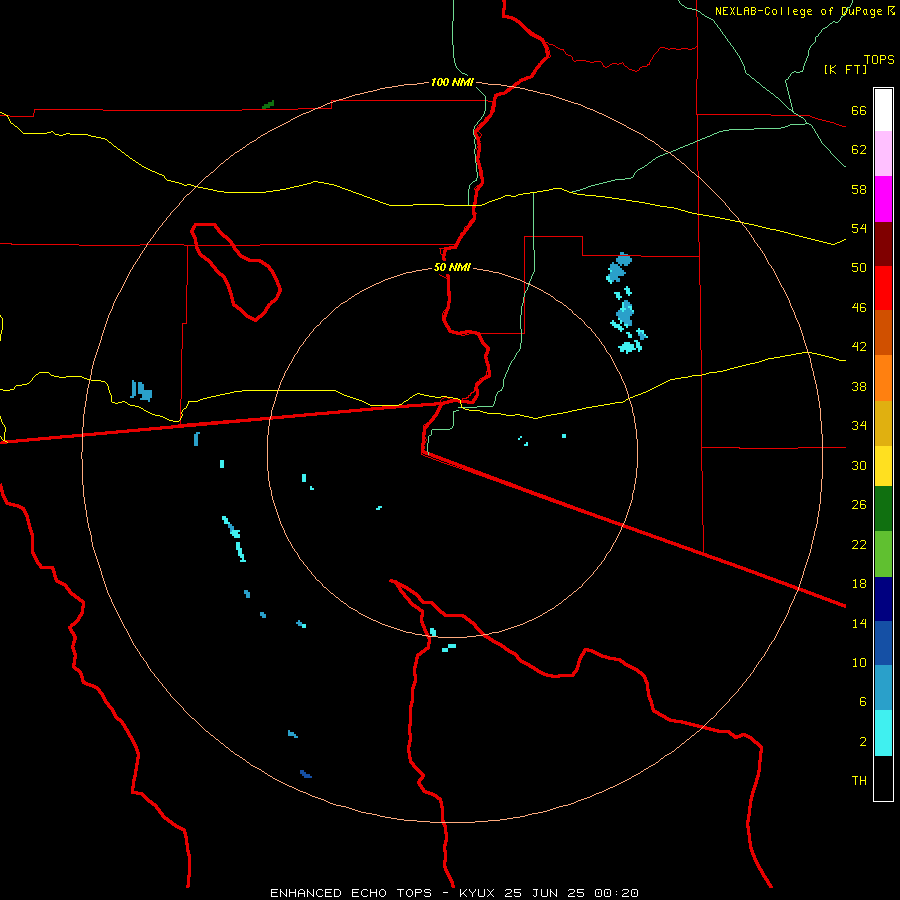Click the '46' legend value
900x900 pixels.
[x=859, y=308]
